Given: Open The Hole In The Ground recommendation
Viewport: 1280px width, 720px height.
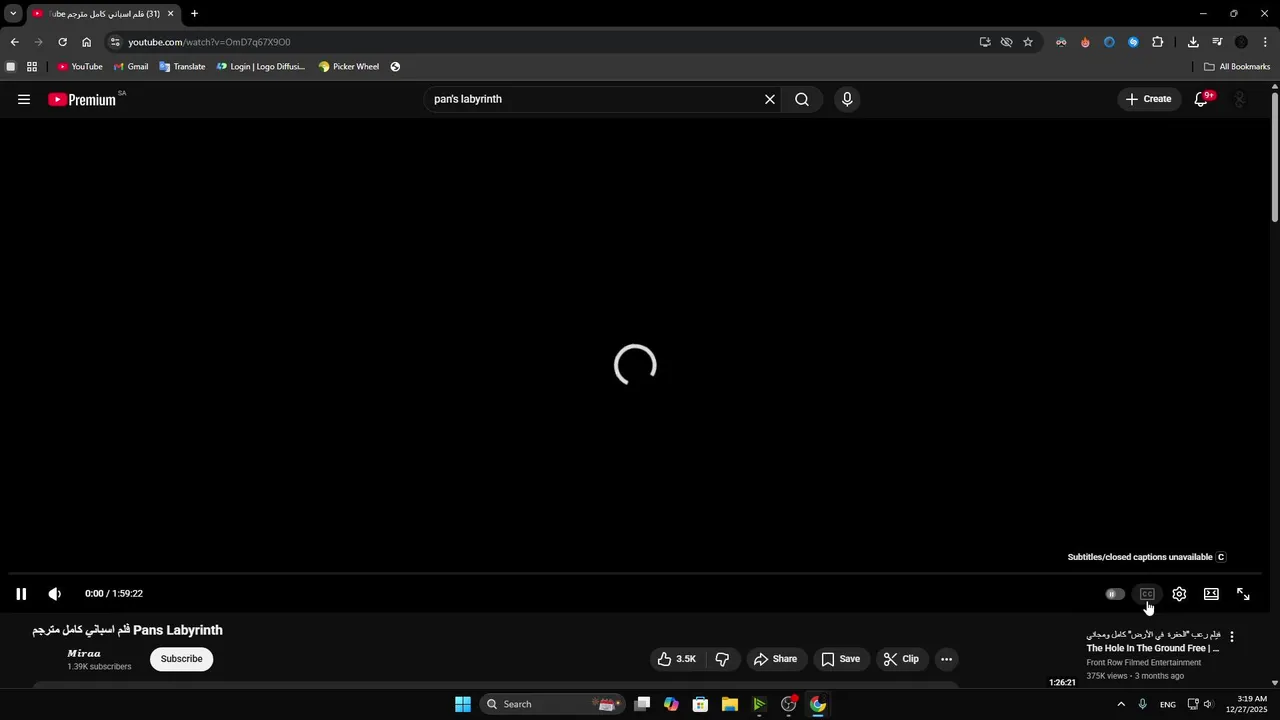Looking at the screenshot, I should [x=1153, y=648].
